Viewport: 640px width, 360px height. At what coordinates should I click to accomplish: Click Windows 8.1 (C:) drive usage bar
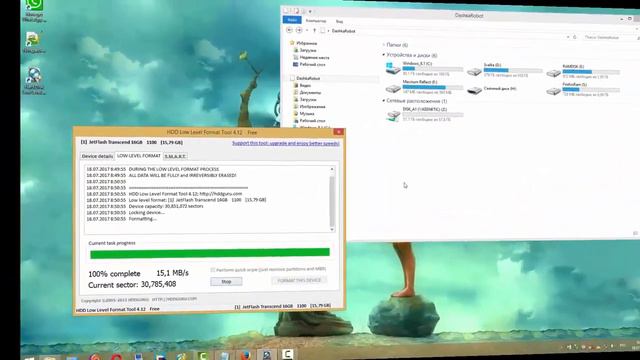(x=433, y=69)
